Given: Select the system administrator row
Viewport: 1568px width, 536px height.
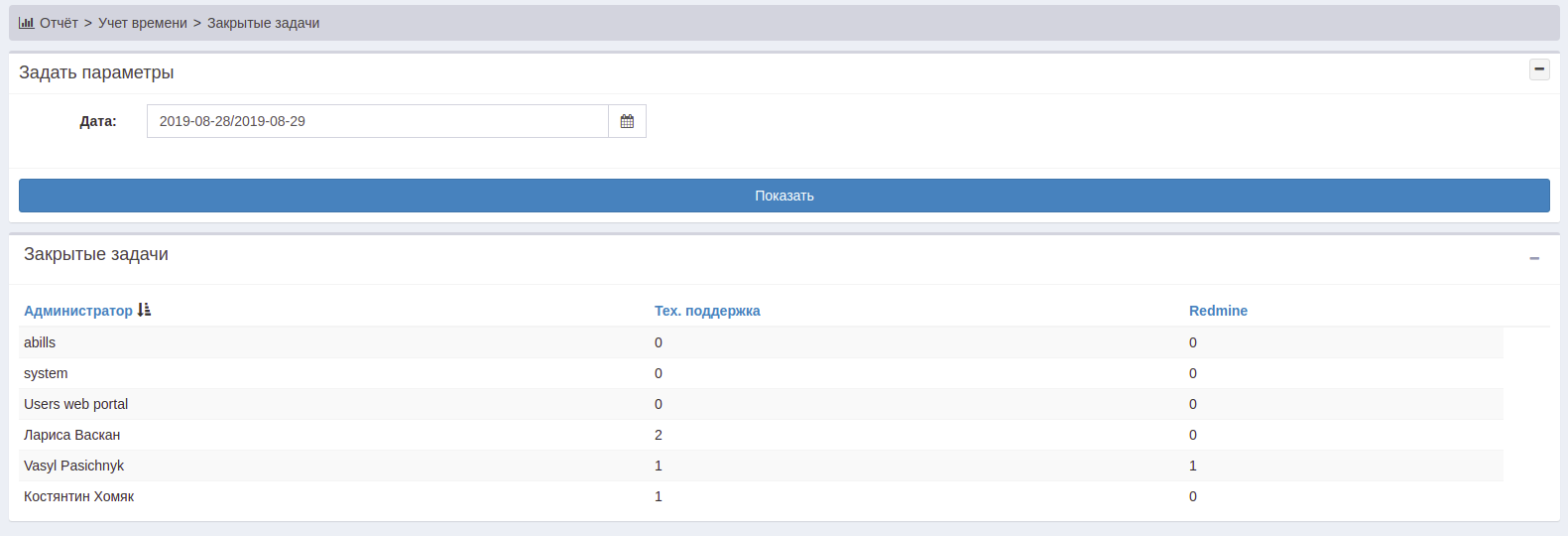Looking at the screenshot, I should pos(46,373).
